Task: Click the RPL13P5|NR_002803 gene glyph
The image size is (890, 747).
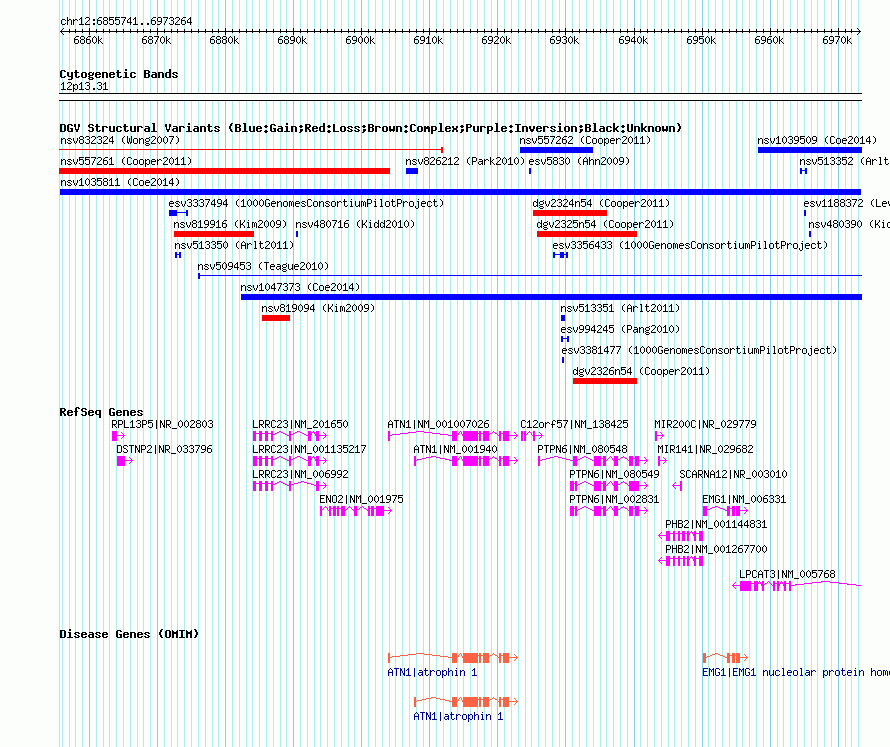Action: tap(118, 436)
